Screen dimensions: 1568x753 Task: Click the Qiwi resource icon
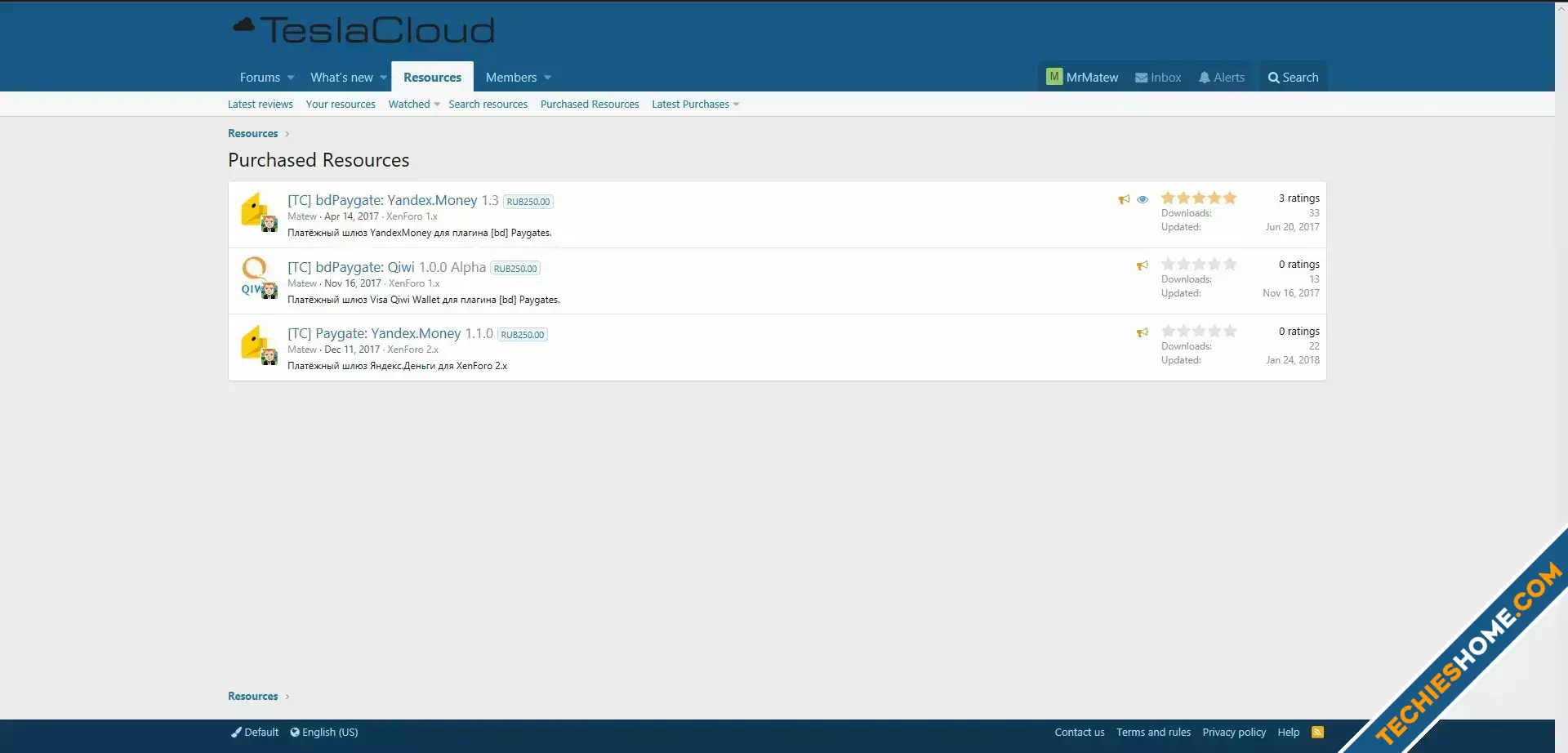click(255, 276)
